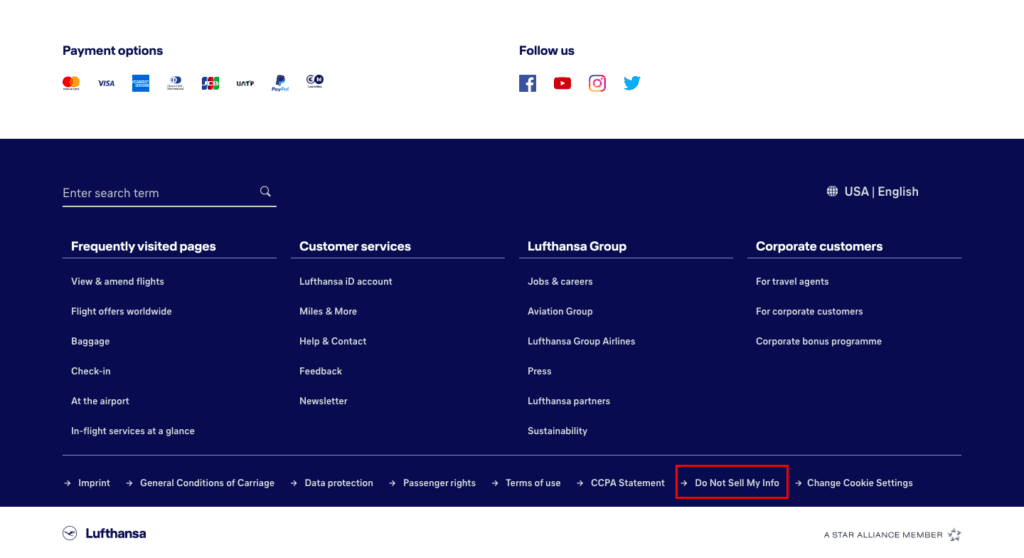The image size is (1024, 558).
Task: Open the Newsletter link
Action: pyautogui.click(x=323, y=401)
